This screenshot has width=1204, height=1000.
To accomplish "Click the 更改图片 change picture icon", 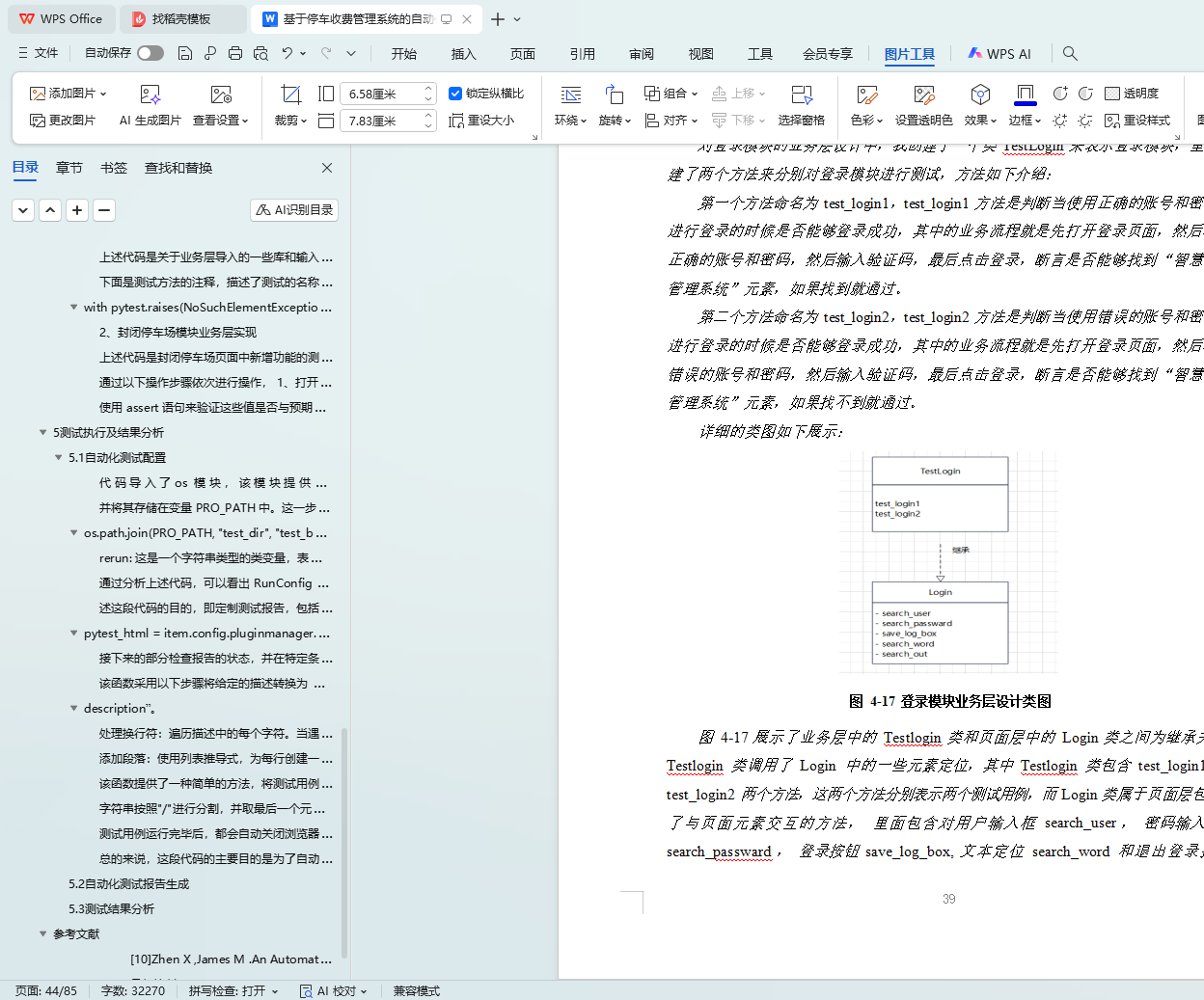I will pos(38,121).
